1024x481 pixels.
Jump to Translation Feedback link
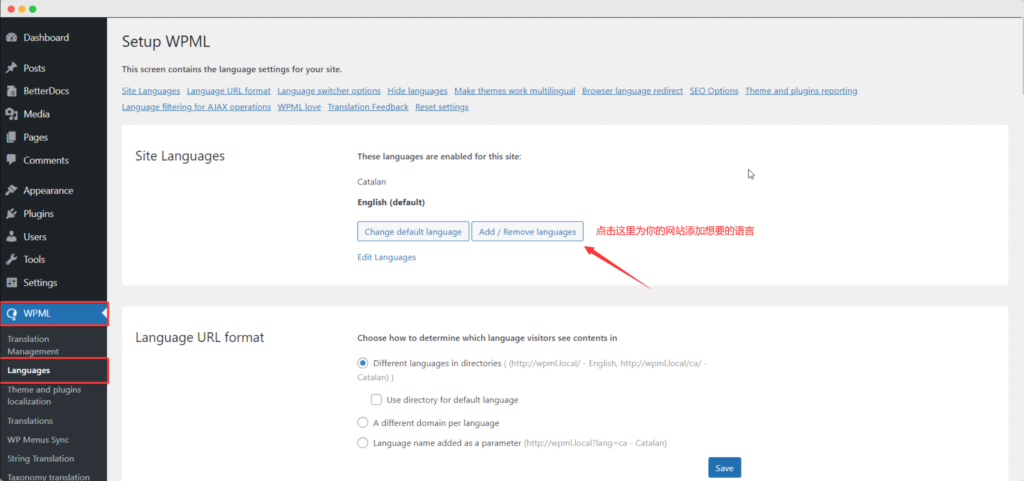pos(368,107)
